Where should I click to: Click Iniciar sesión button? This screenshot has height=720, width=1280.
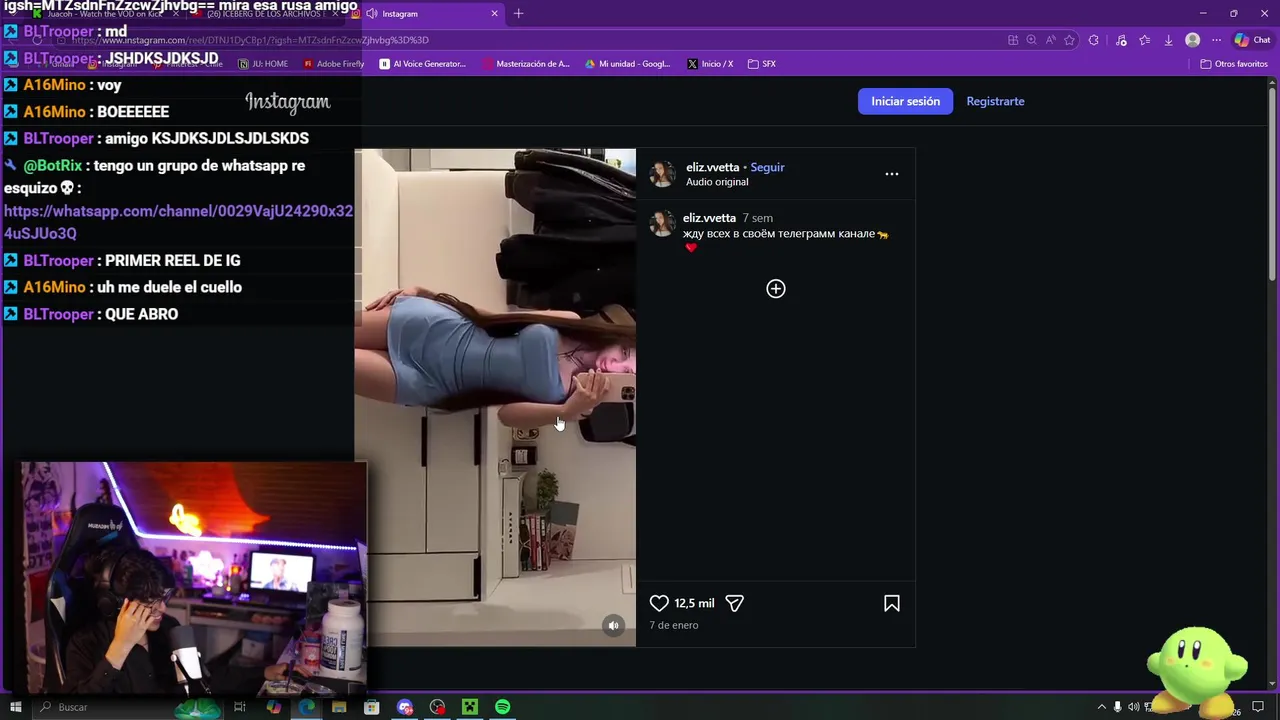(x=905, y=101)
